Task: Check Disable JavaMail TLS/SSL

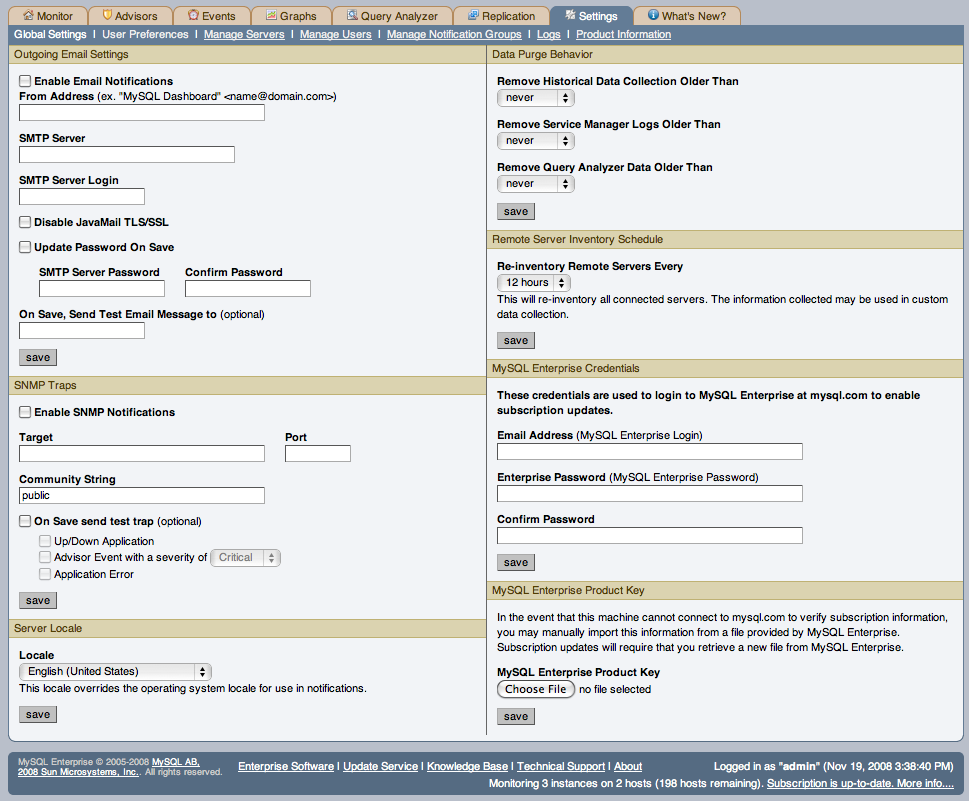Action: coord(24,221)
